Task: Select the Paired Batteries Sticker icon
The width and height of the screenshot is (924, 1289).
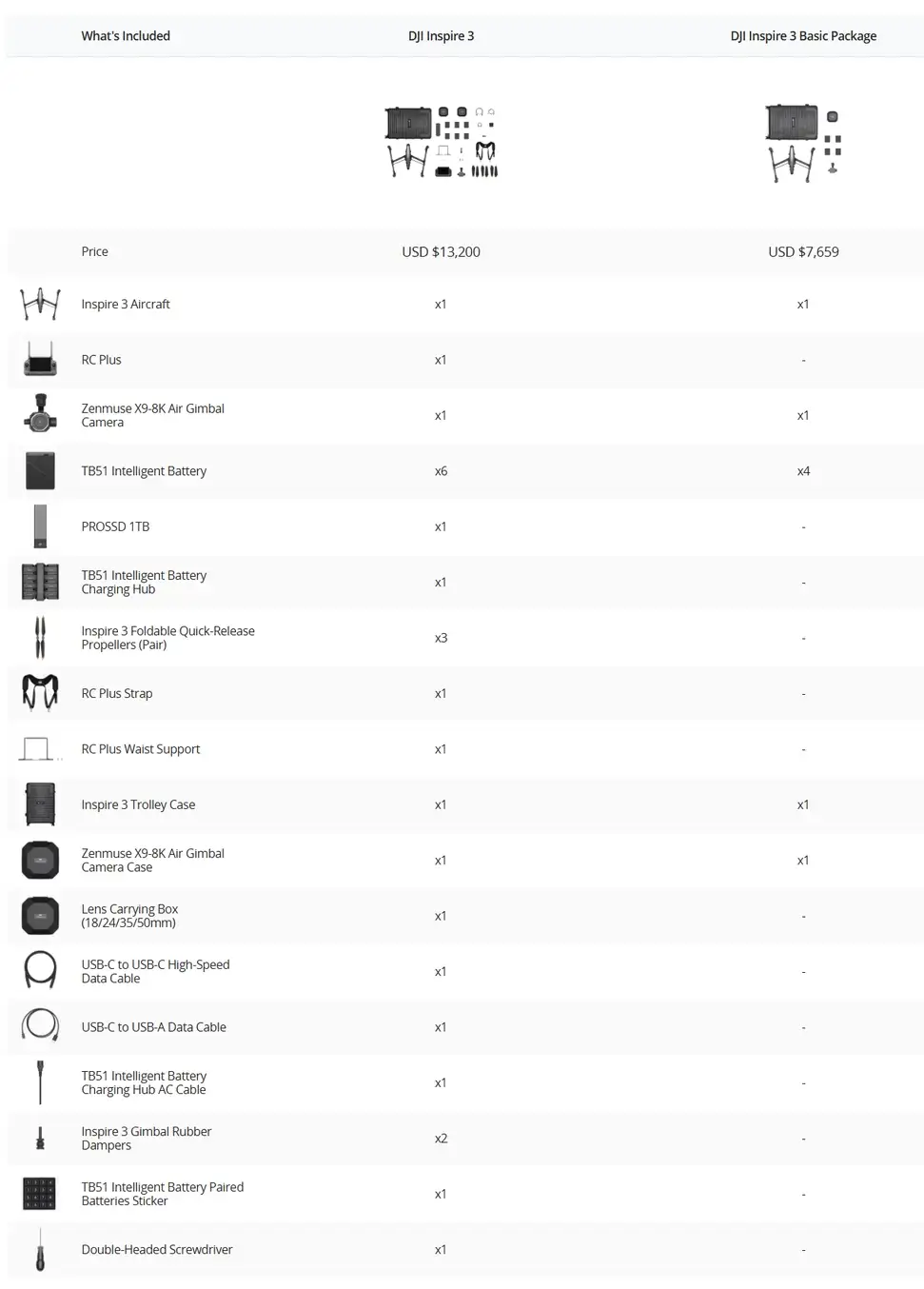Action: [40, 1194]
